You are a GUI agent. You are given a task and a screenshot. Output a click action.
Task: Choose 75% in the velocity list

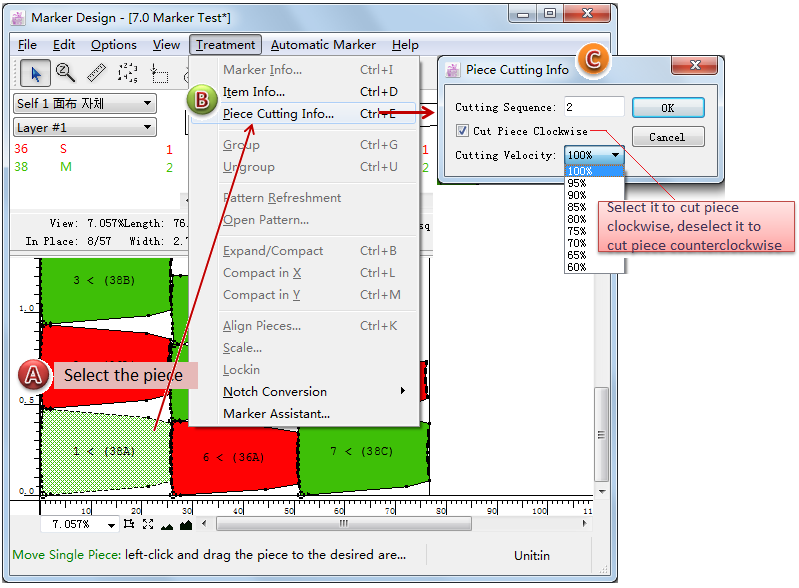576,231
